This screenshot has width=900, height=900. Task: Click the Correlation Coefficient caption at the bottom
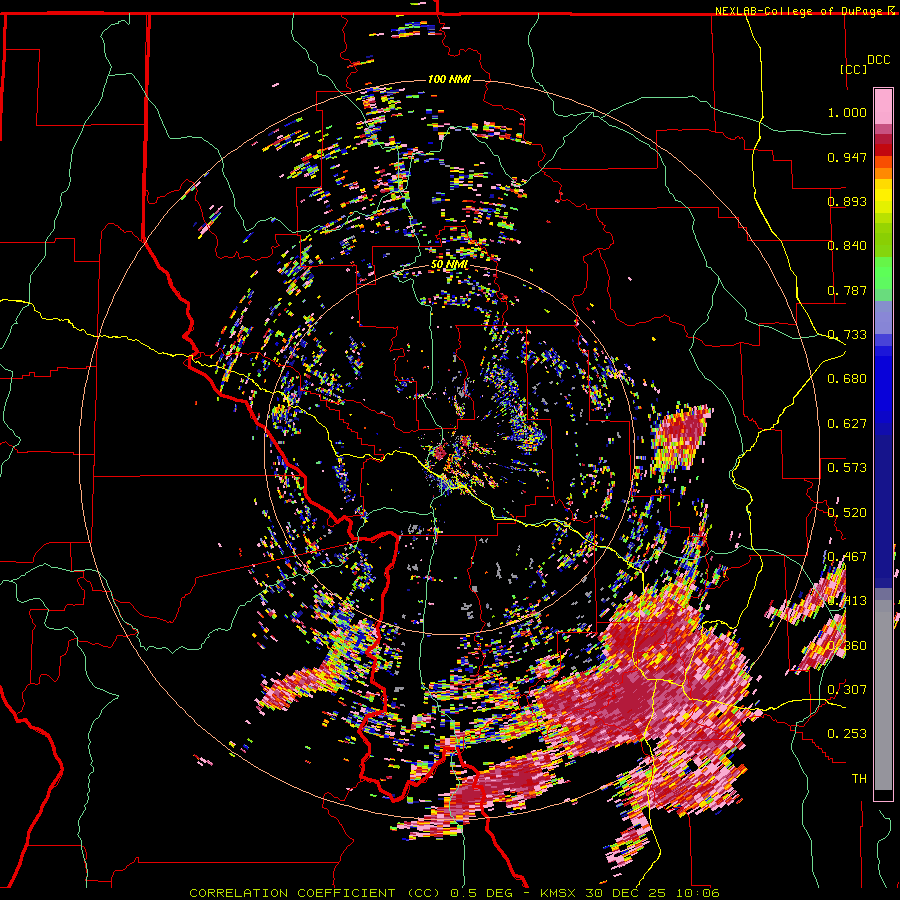tap(454, 893)
